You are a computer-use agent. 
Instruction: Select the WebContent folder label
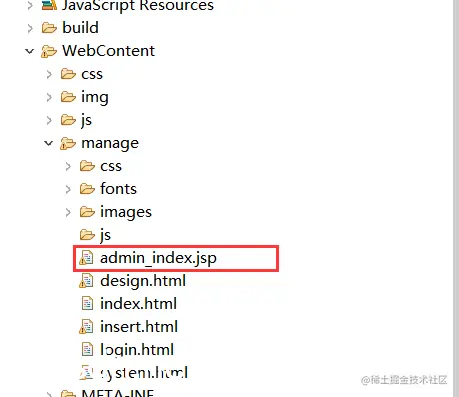pos(108,51)
